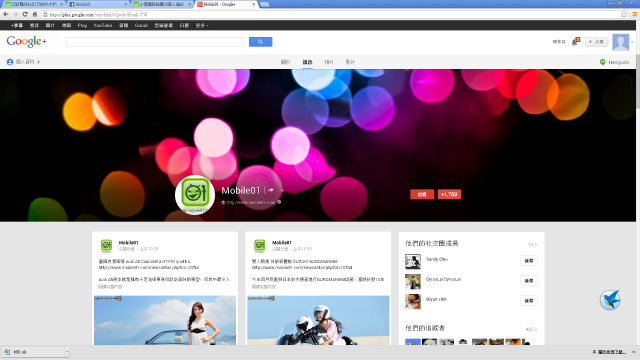Switch to the Facebook Mobile01 browser tab
Viewport: 640px width, 360px height.
pyautogui.click(x=98, y=4)
